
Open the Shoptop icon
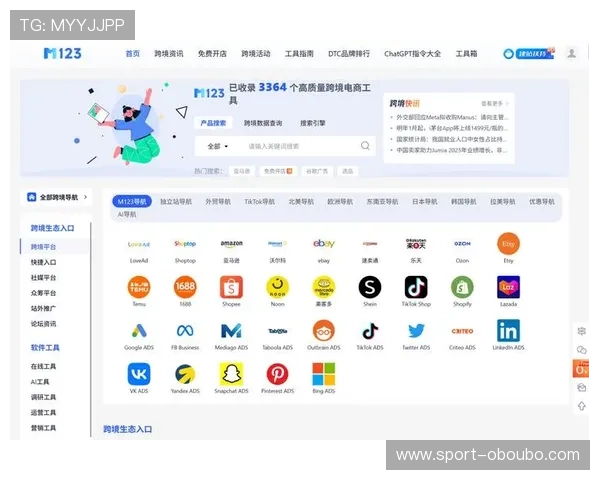185,243
